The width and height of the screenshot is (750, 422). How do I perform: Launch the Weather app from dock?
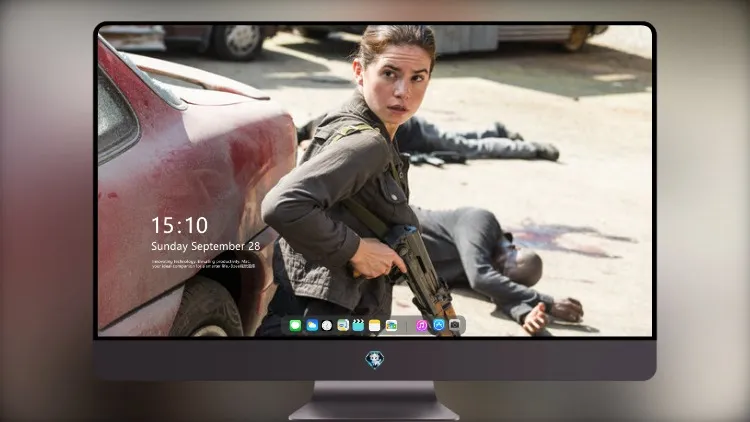(311, 326)
